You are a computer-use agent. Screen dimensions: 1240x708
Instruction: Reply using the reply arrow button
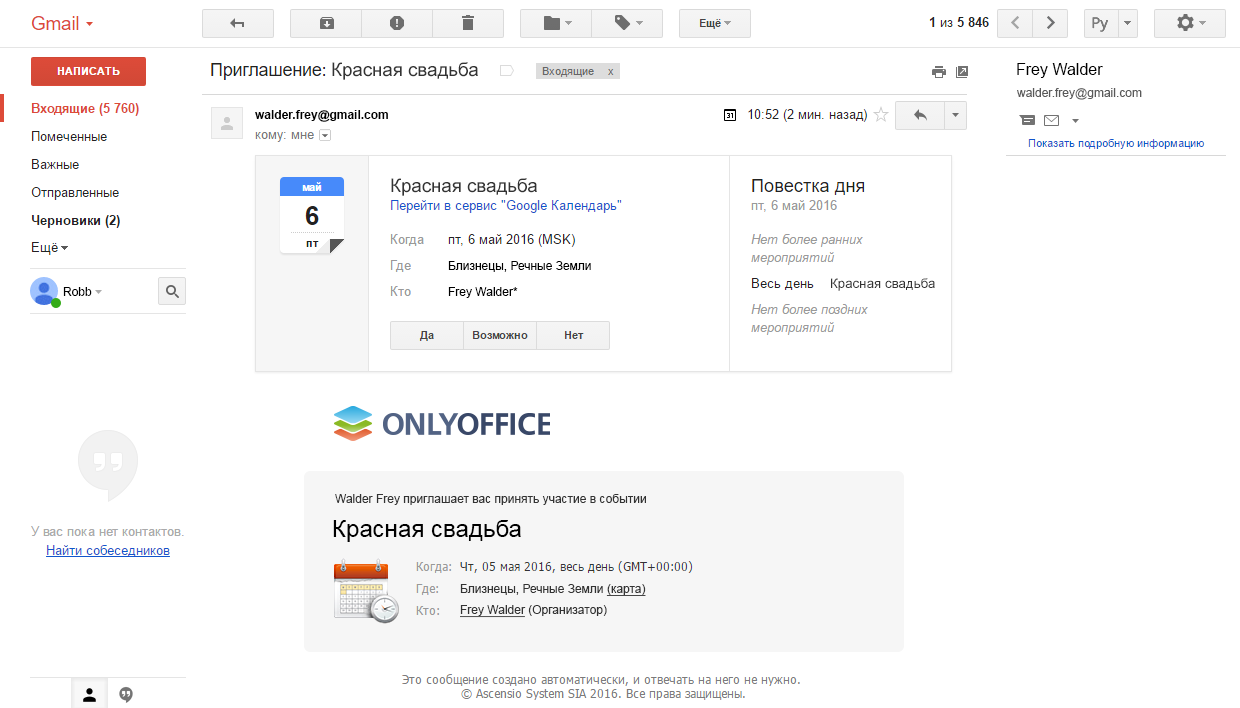pos(920,115)
